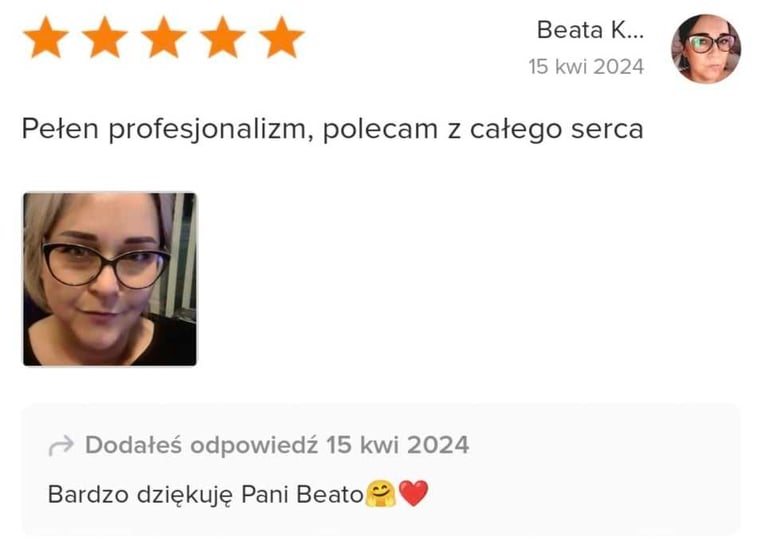Choose the fourth orange rating star
Image resolution: width=768 pixels, height=560 pixels.
(222, 38)
